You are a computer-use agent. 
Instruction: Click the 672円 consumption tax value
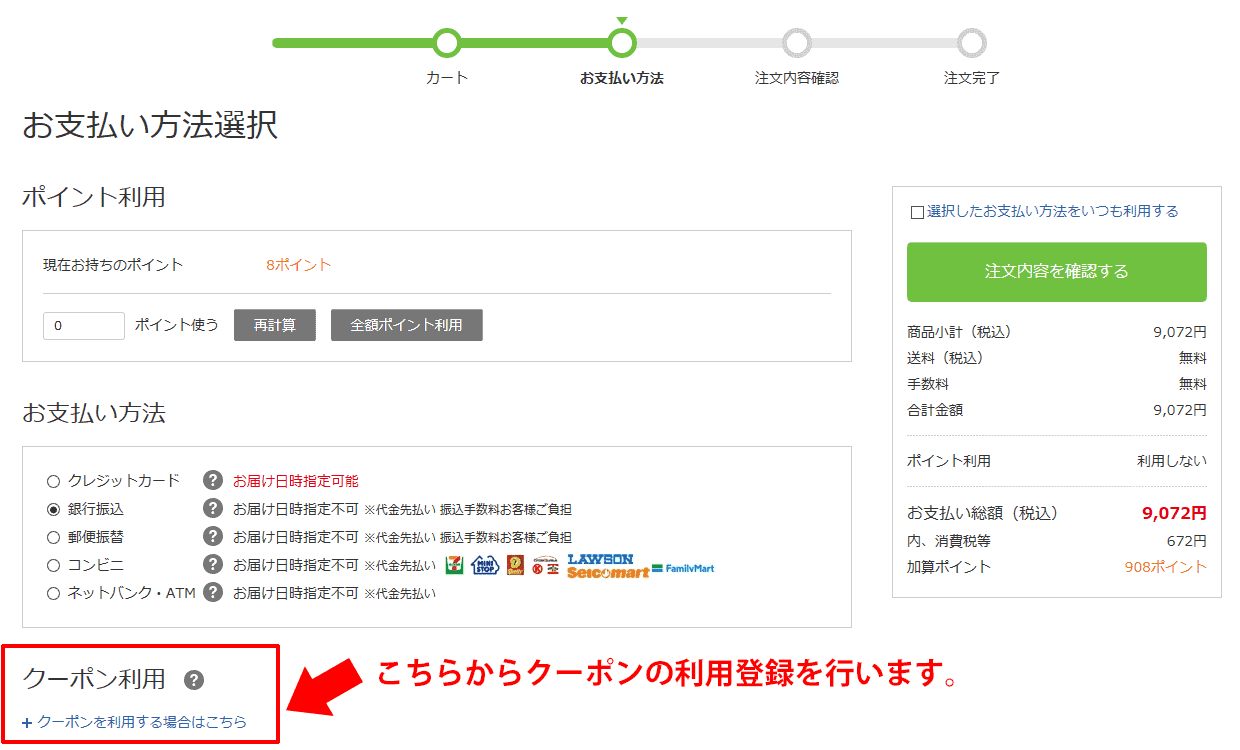coord(1187,541)
